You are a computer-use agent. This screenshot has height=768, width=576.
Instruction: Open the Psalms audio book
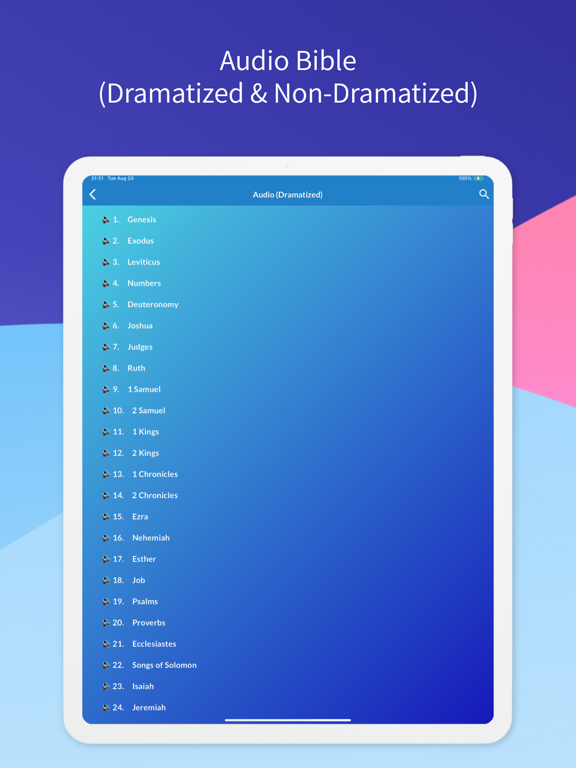click(x=145, y=601)
